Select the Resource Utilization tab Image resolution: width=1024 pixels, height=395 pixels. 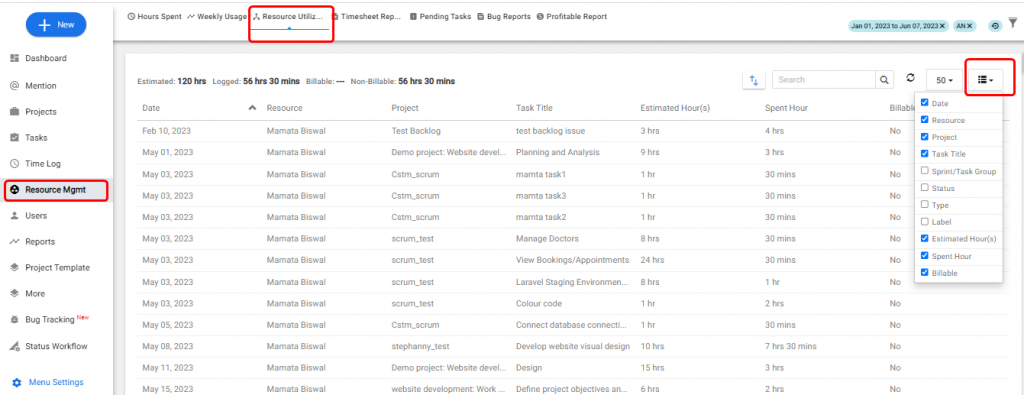[x=288, y=16]
